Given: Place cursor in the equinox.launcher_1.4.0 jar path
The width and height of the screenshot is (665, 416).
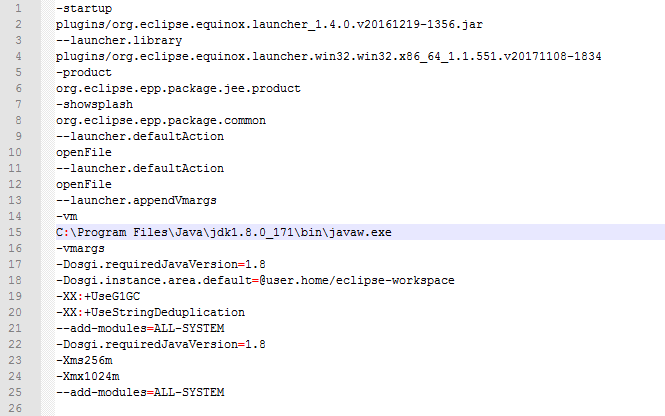Looking at the screenshot, I should [x=269, y=25].
